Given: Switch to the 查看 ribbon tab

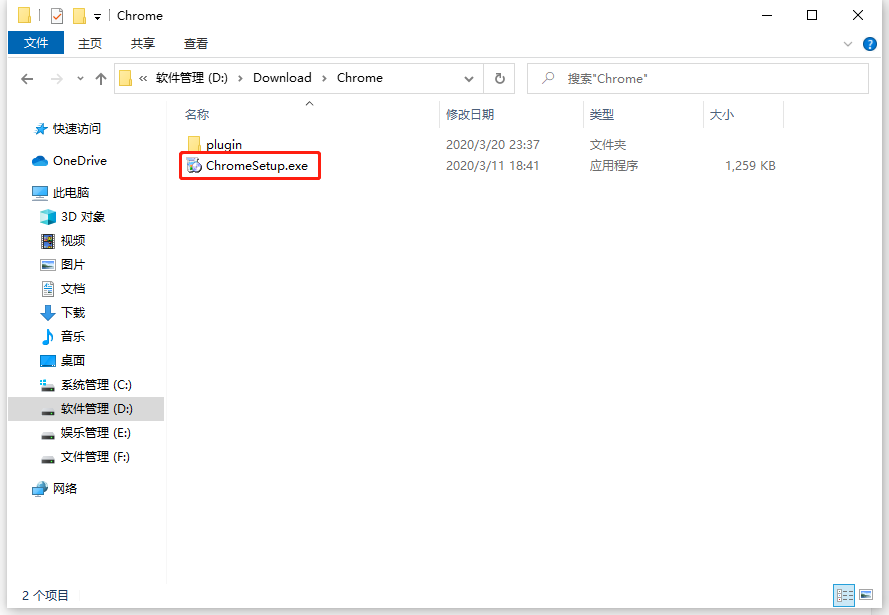Looking at the screenshot, I should coord(196,43).
